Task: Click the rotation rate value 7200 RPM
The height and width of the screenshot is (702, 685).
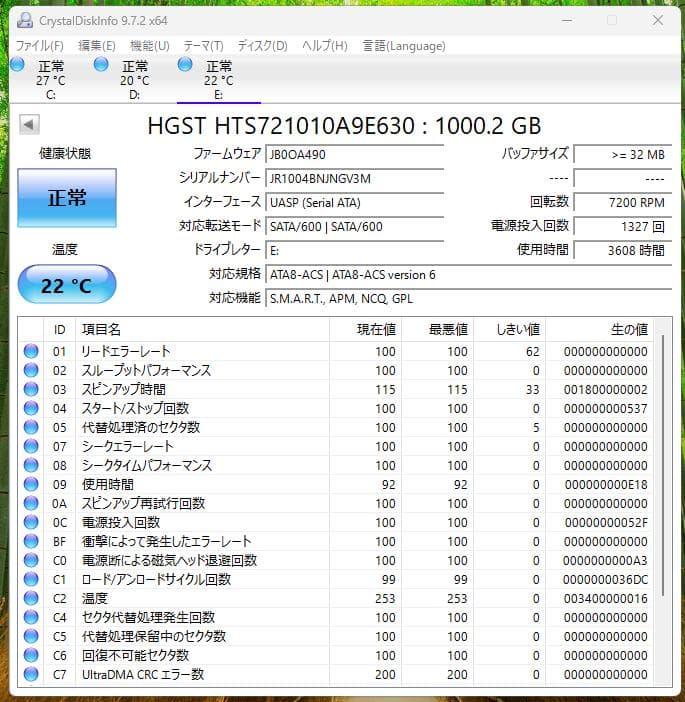Action: point(623,202)
